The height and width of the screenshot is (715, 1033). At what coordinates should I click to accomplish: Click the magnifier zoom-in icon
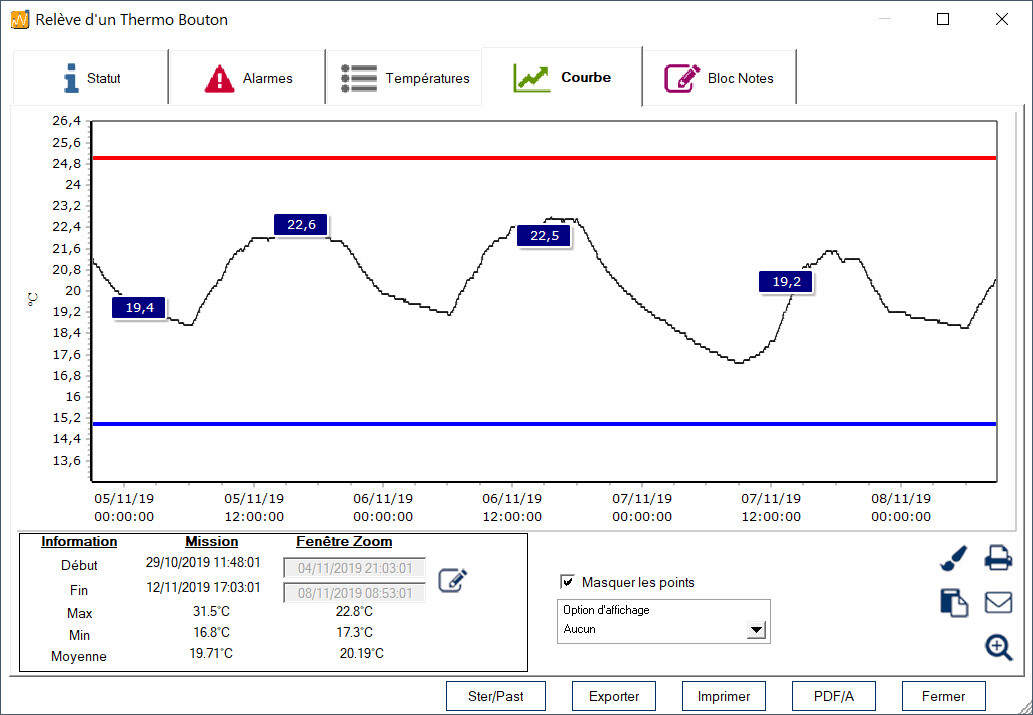pos(999,647)
